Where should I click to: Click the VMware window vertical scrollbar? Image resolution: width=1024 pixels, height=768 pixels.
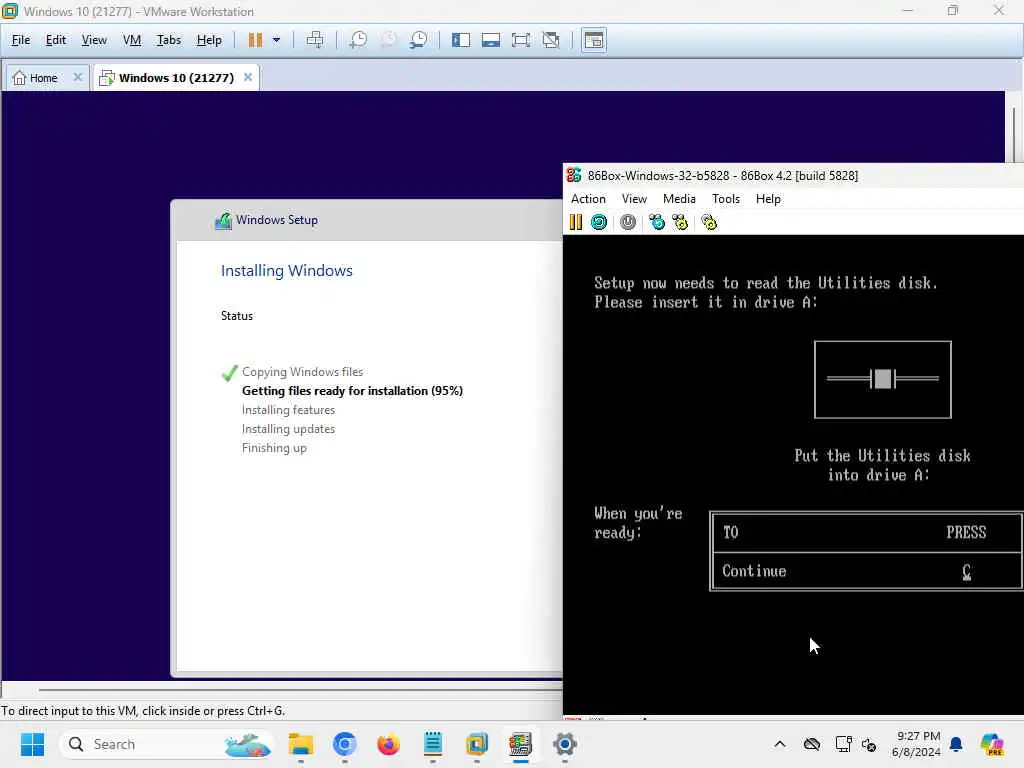(1014, 134)
